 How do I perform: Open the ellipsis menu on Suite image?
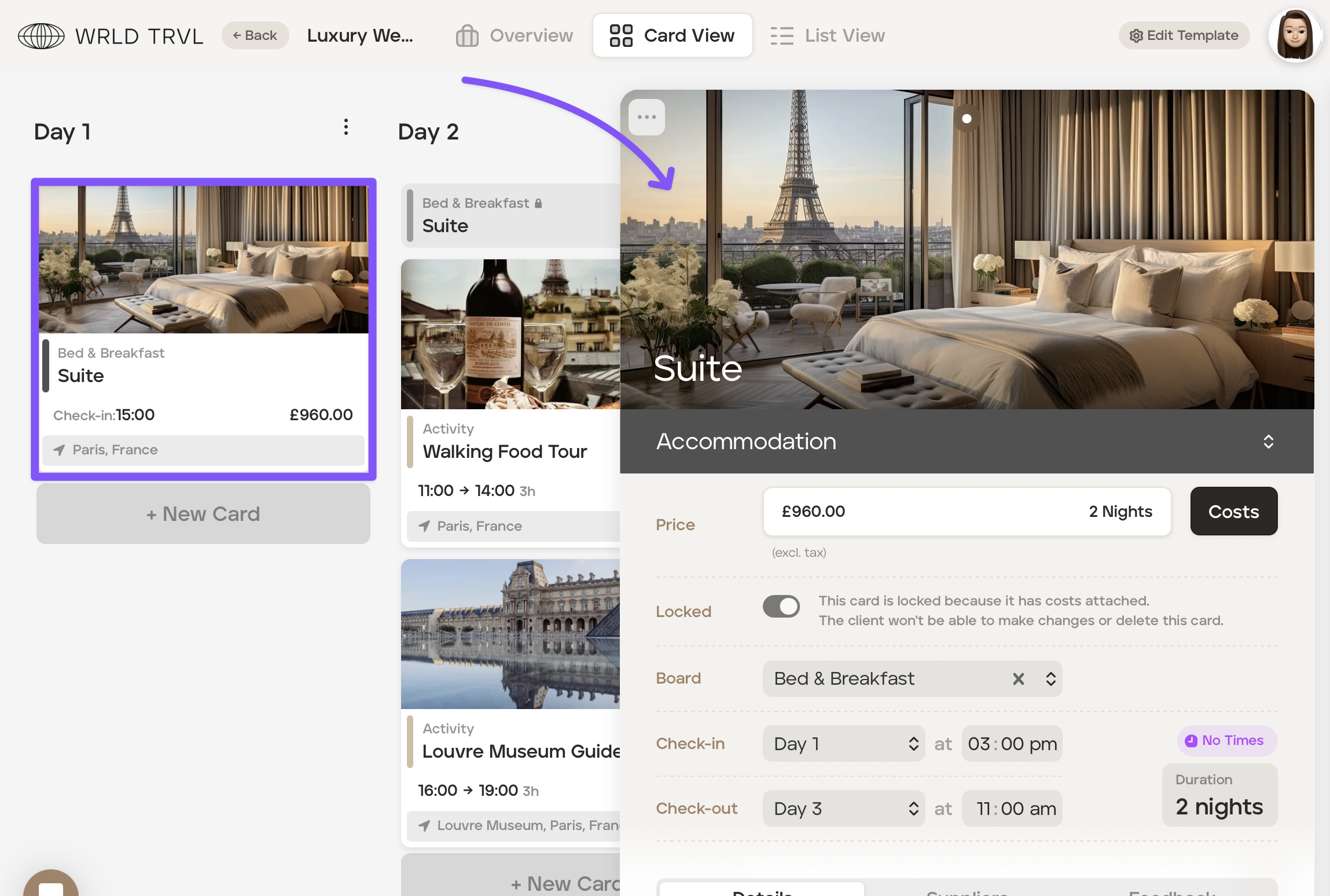(646, 117)
